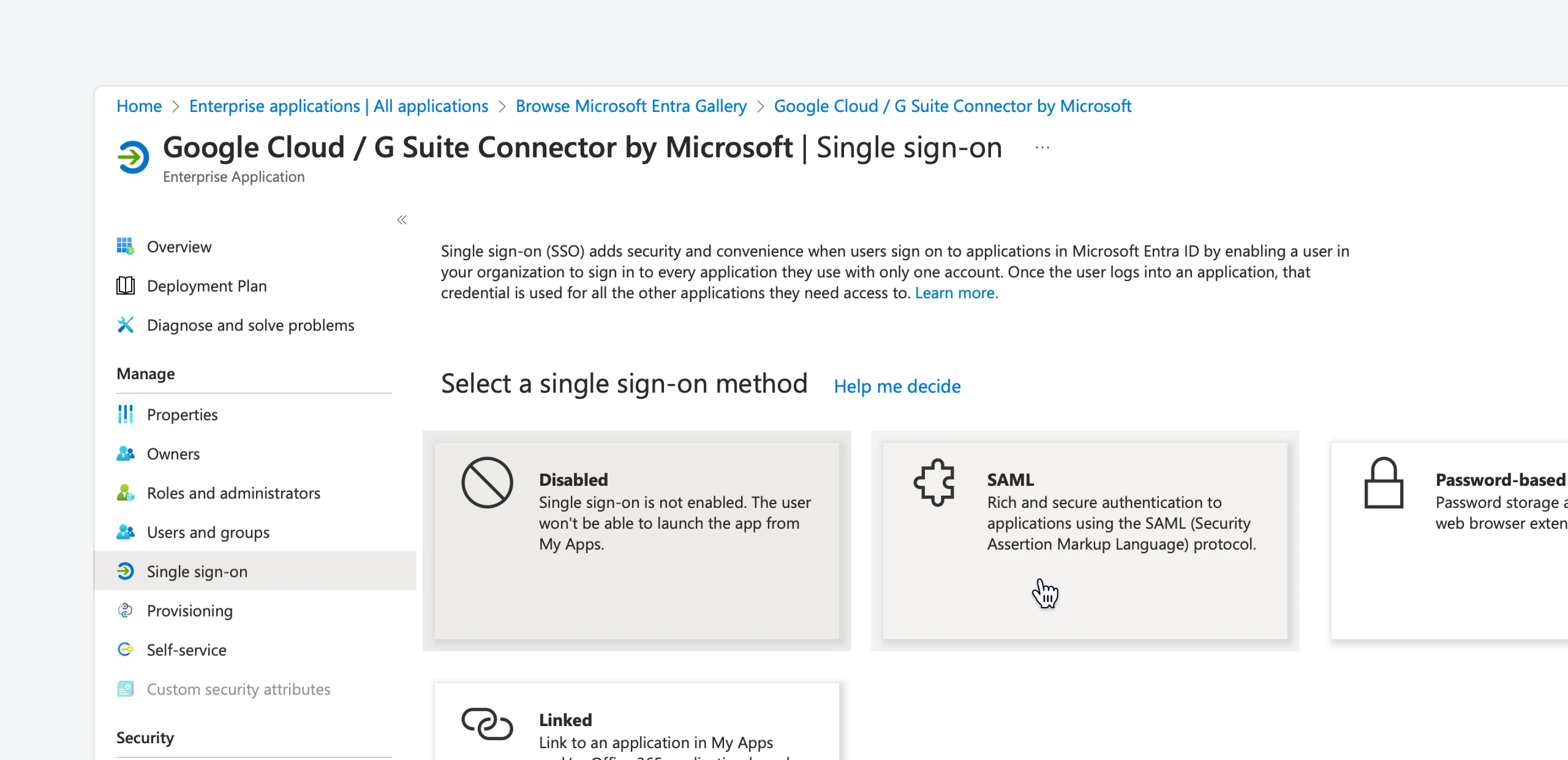
Task: Choose the Disabled sign-on method card
Action: click(x=636, y=540)
